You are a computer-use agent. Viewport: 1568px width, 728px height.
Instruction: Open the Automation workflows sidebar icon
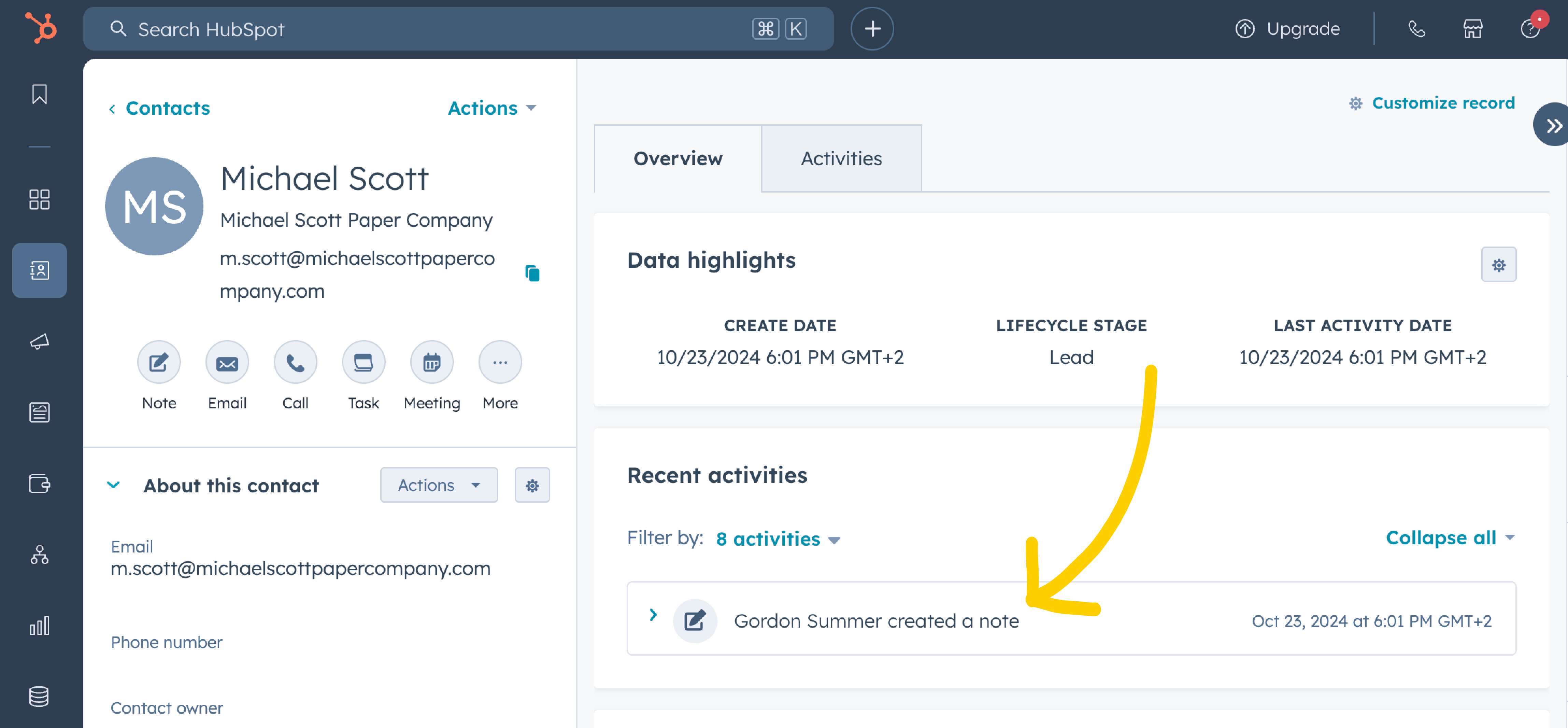coord(40,555)
